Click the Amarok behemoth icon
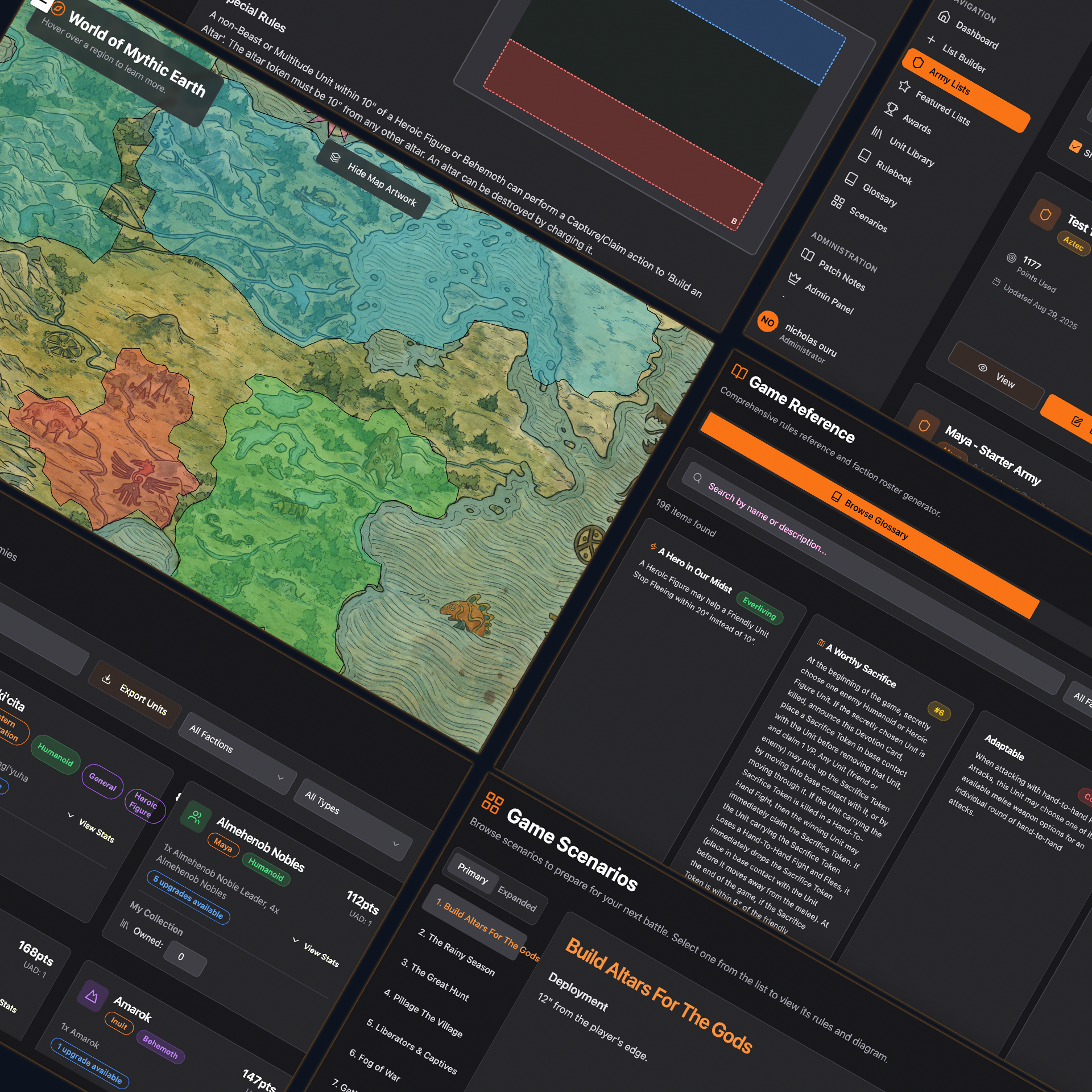 coord(92,996)
